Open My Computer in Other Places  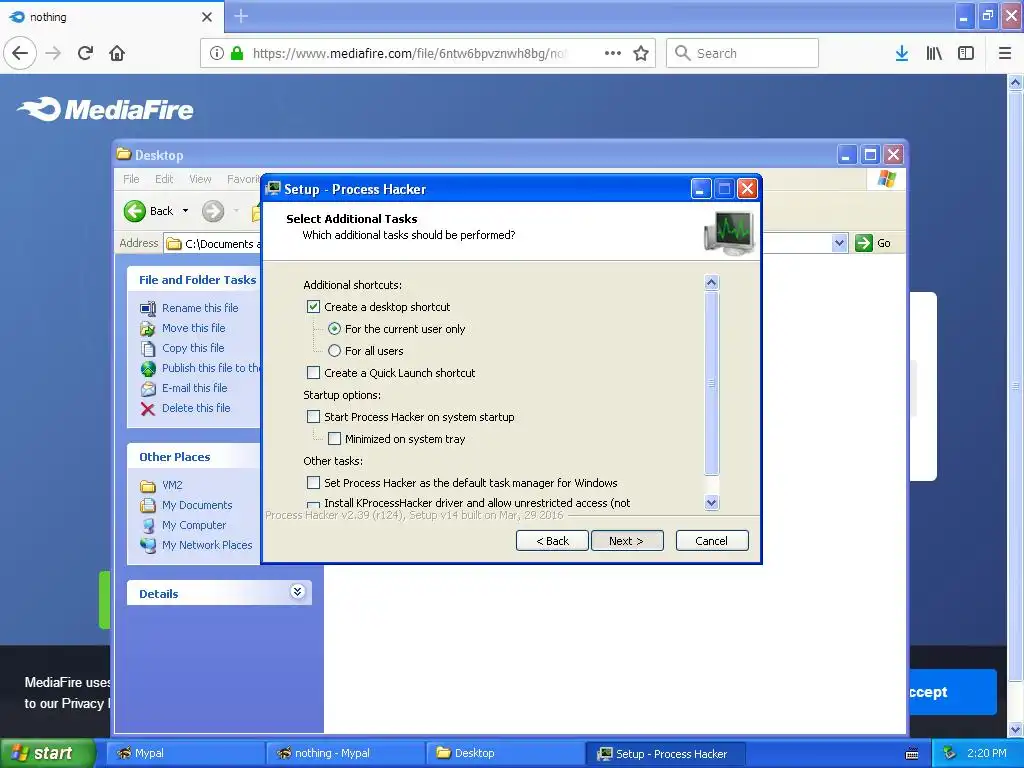point(193,525)
